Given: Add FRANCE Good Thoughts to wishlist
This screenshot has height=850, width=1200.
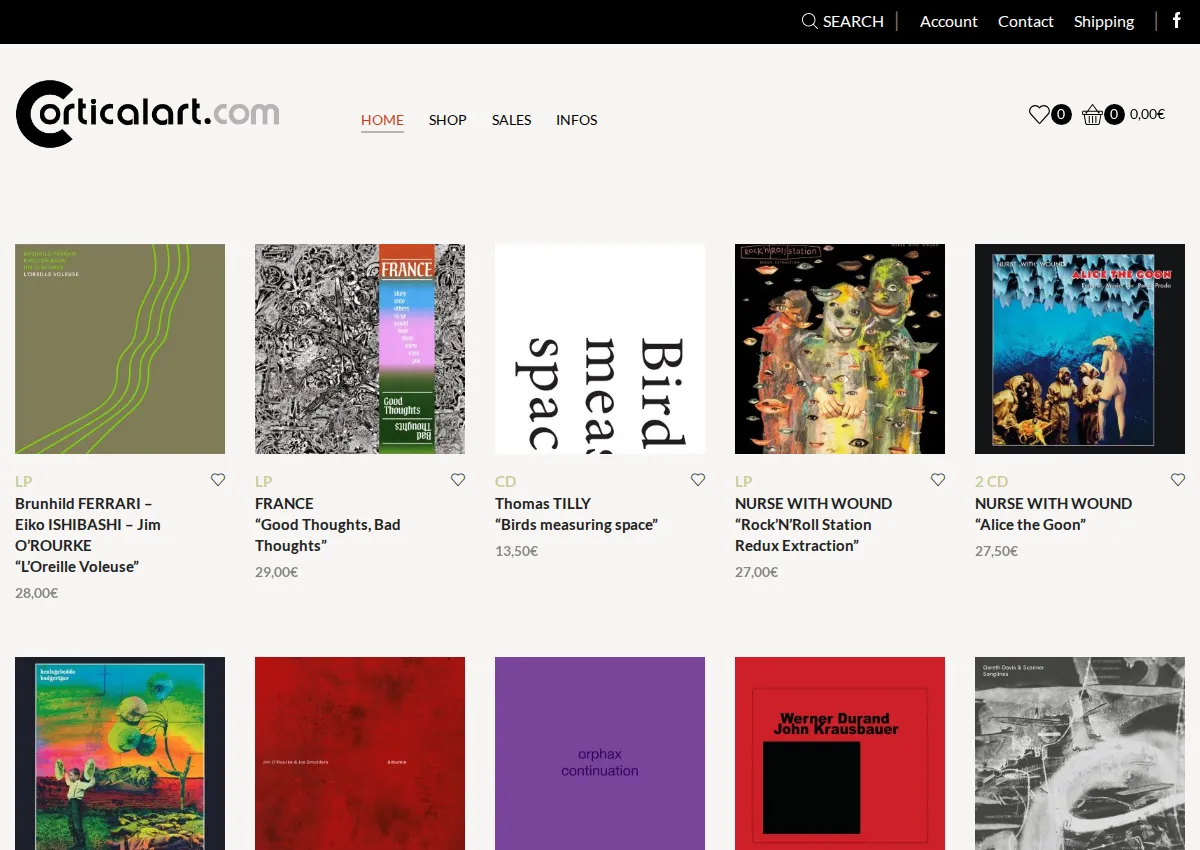Looking at the screenshot, I should pos(458,480).
